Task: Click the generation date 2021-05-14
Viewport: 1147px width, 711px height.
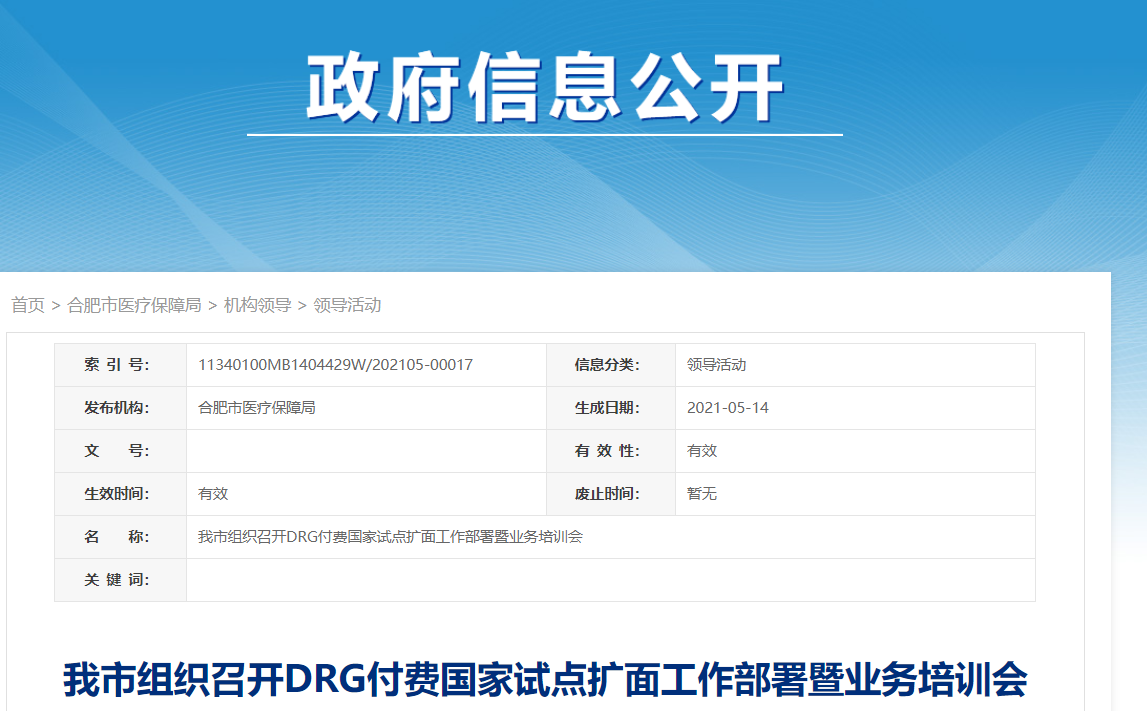Action: tap(728, 408)
